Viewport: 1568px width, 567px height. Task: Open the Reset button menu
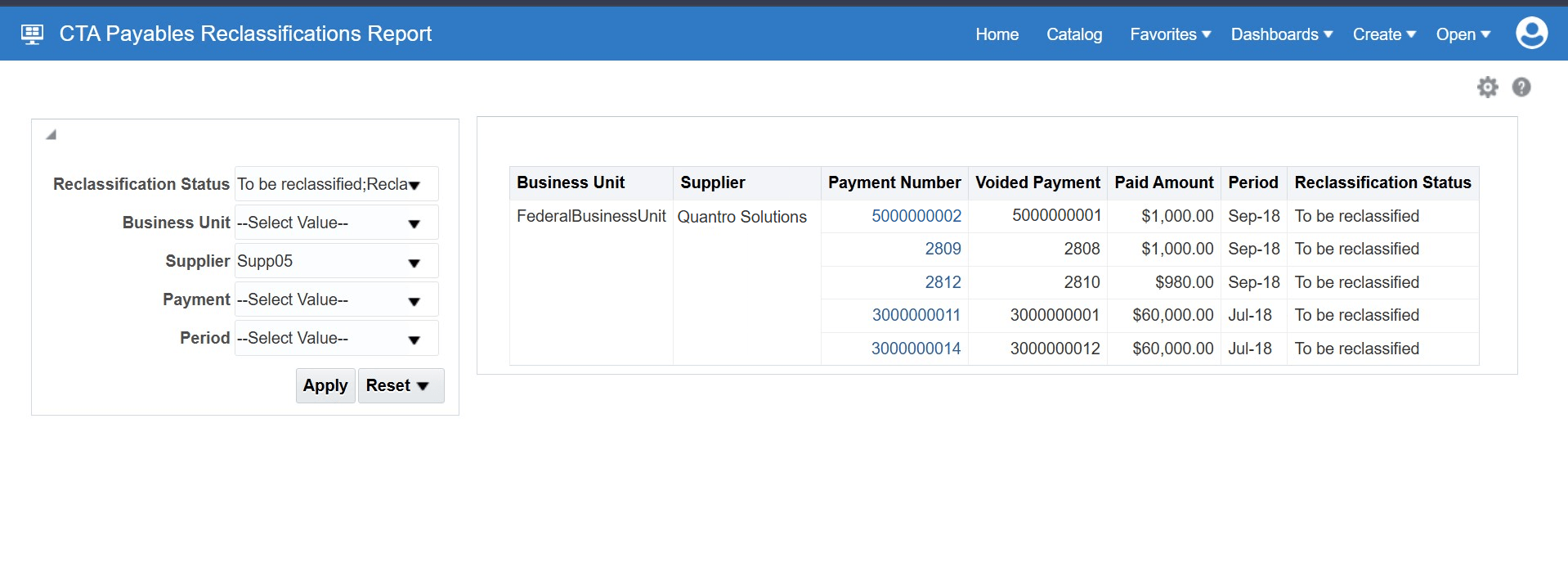coord(401,385)
